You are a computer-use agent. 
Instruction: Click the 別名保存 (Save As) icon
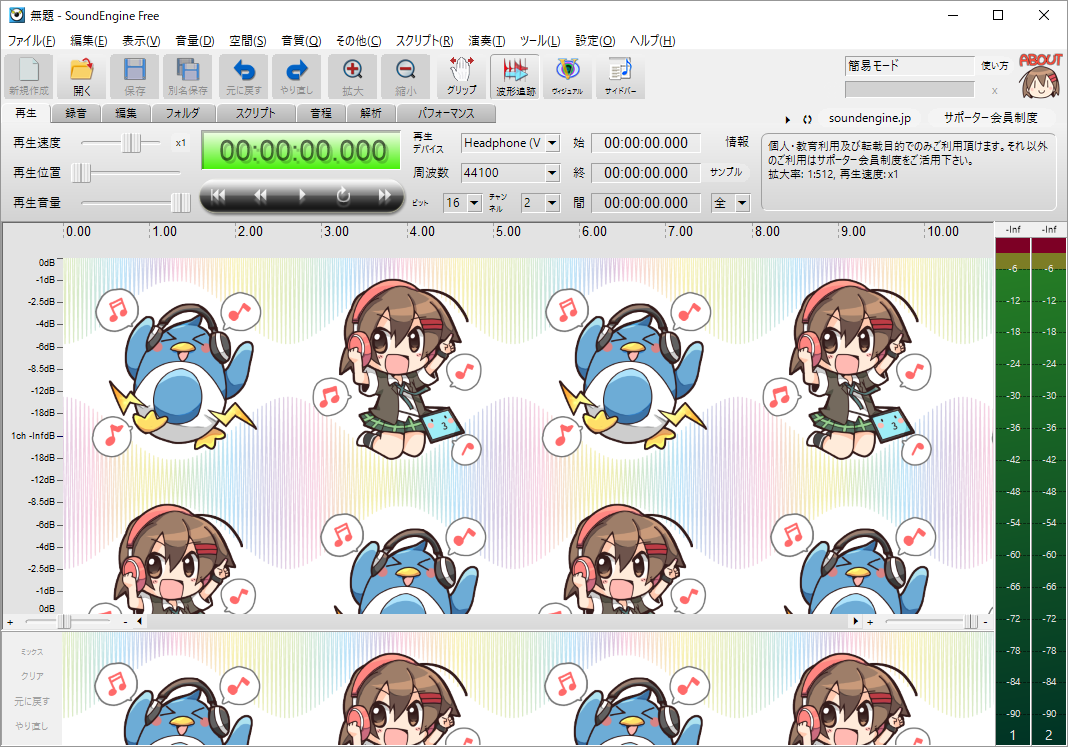coord(187,76)
